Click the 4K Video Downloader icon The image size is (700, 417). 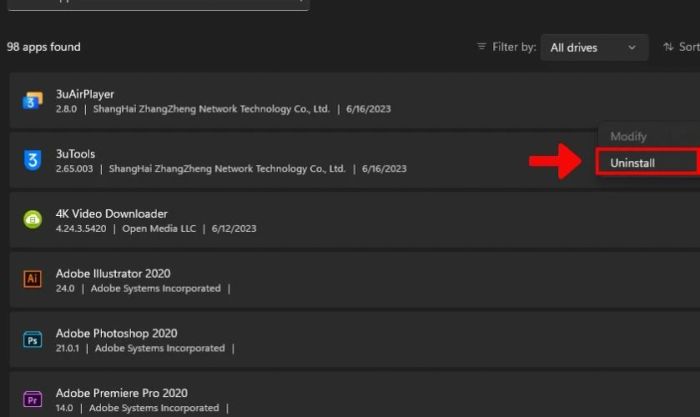pyautogui.click(x=33, y=219)
